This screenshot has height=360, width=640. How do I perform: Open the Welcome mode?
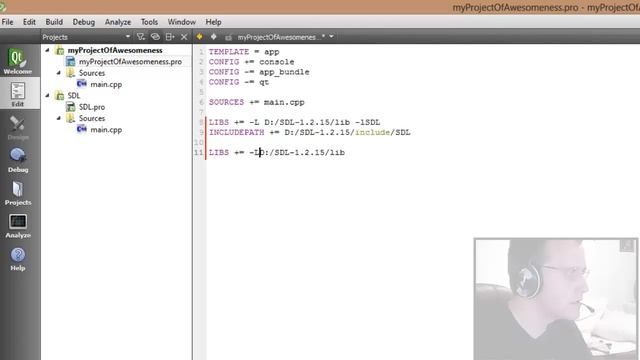pyautogui.click(x=18, y=61)
